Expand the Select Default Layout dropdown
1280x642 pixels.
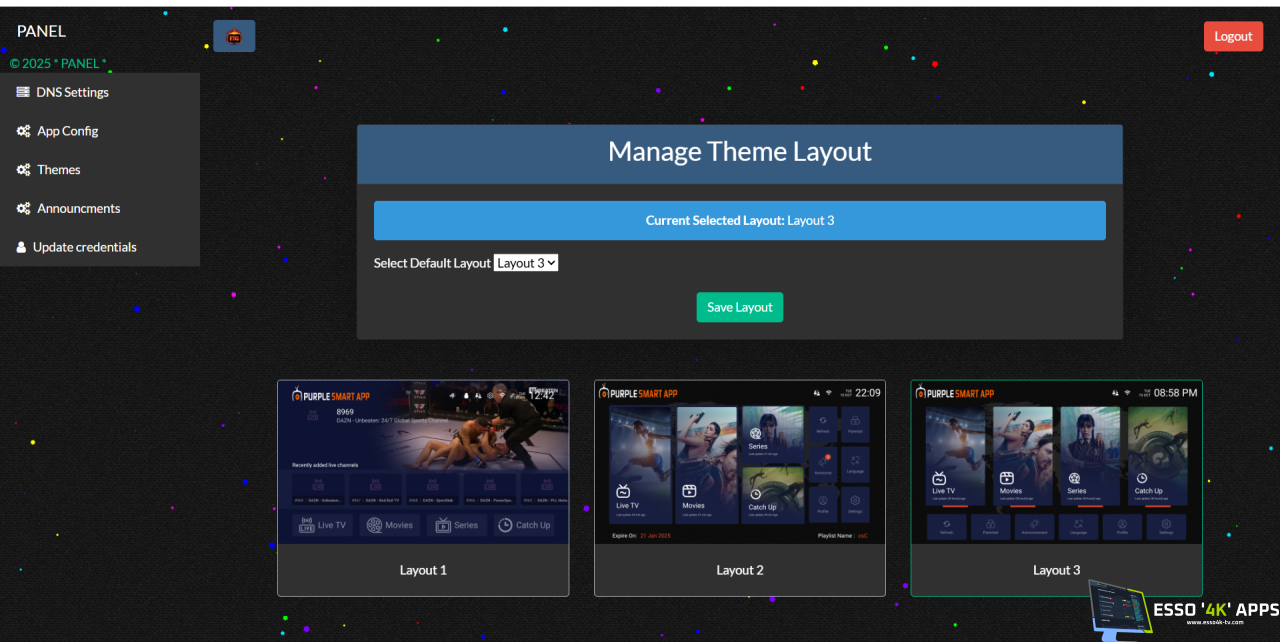526,263
